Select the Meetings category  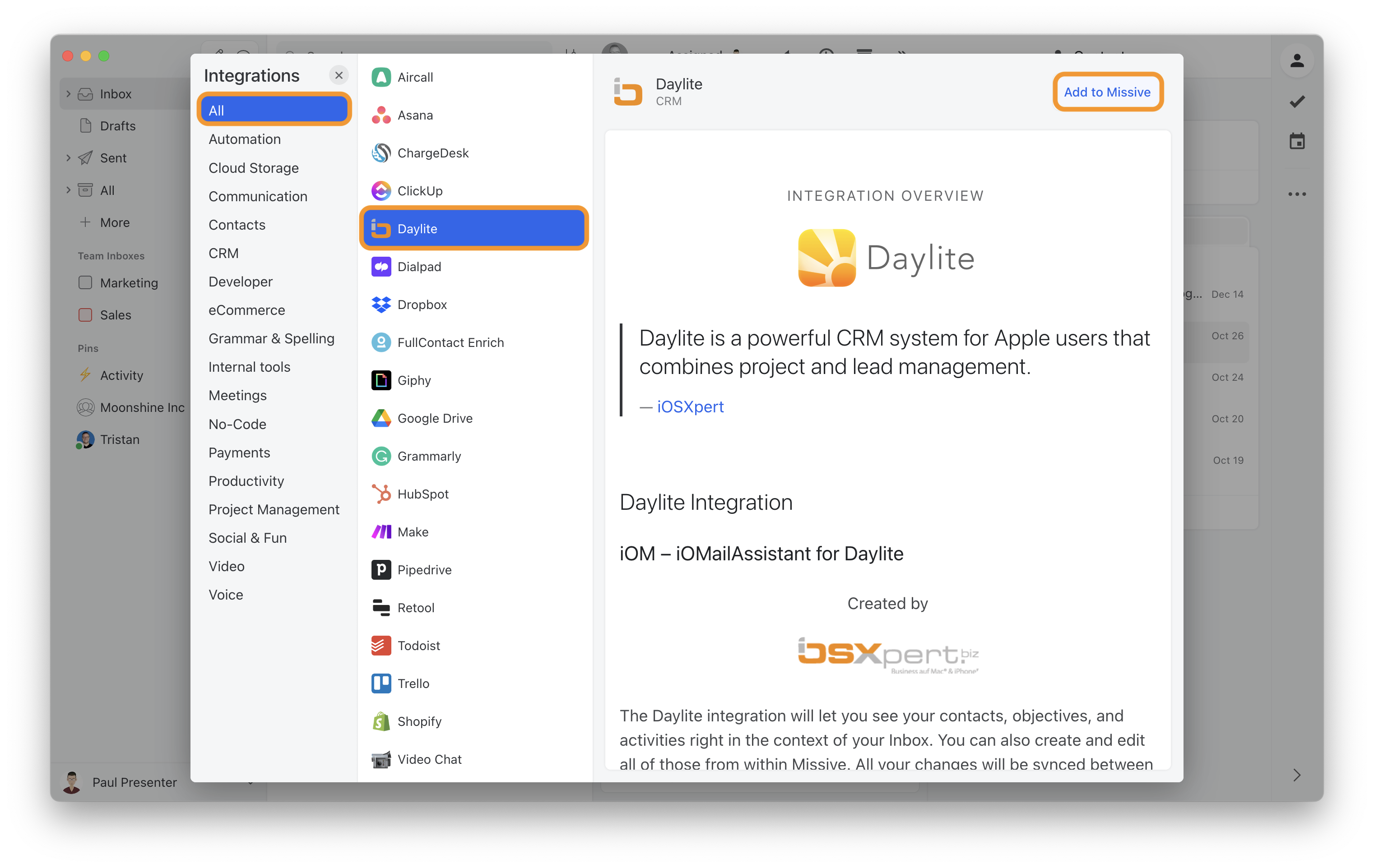[x=274, y=395]
